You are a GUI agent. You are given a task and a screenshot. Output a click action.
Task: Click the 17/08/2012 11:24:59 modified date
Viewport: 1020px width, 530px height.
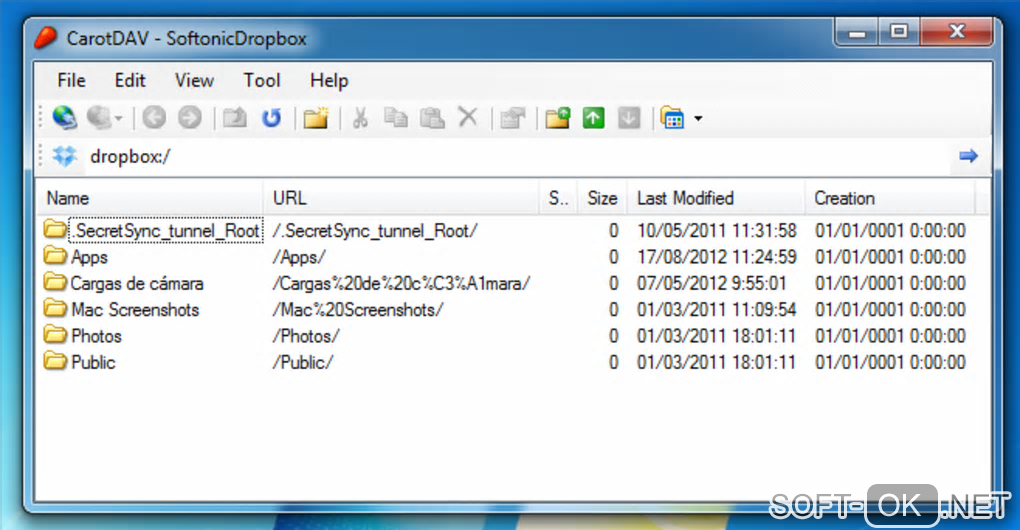click(717, 257)
